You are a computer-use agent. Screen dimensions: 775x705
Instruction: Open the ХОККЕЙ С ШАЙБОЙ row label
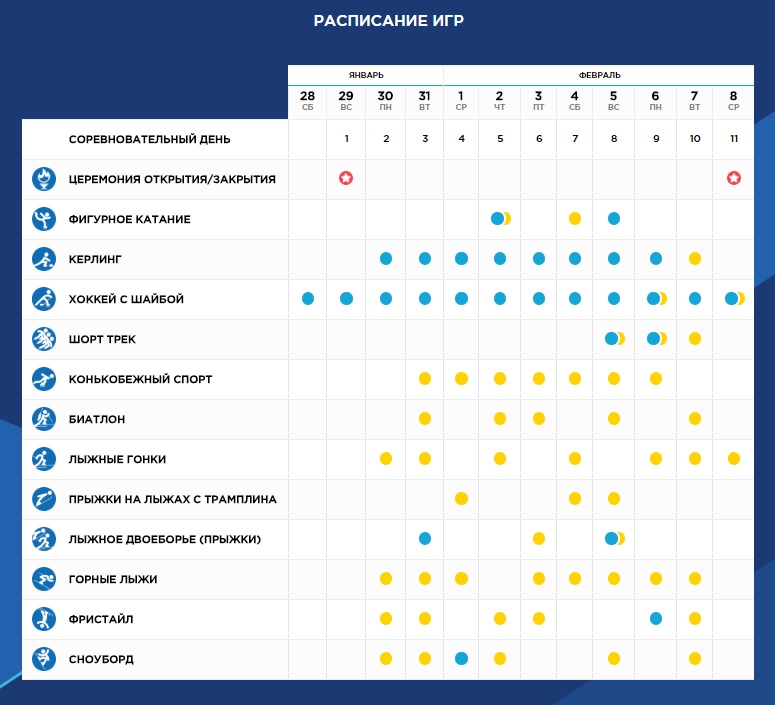click(x=126, y=299)
